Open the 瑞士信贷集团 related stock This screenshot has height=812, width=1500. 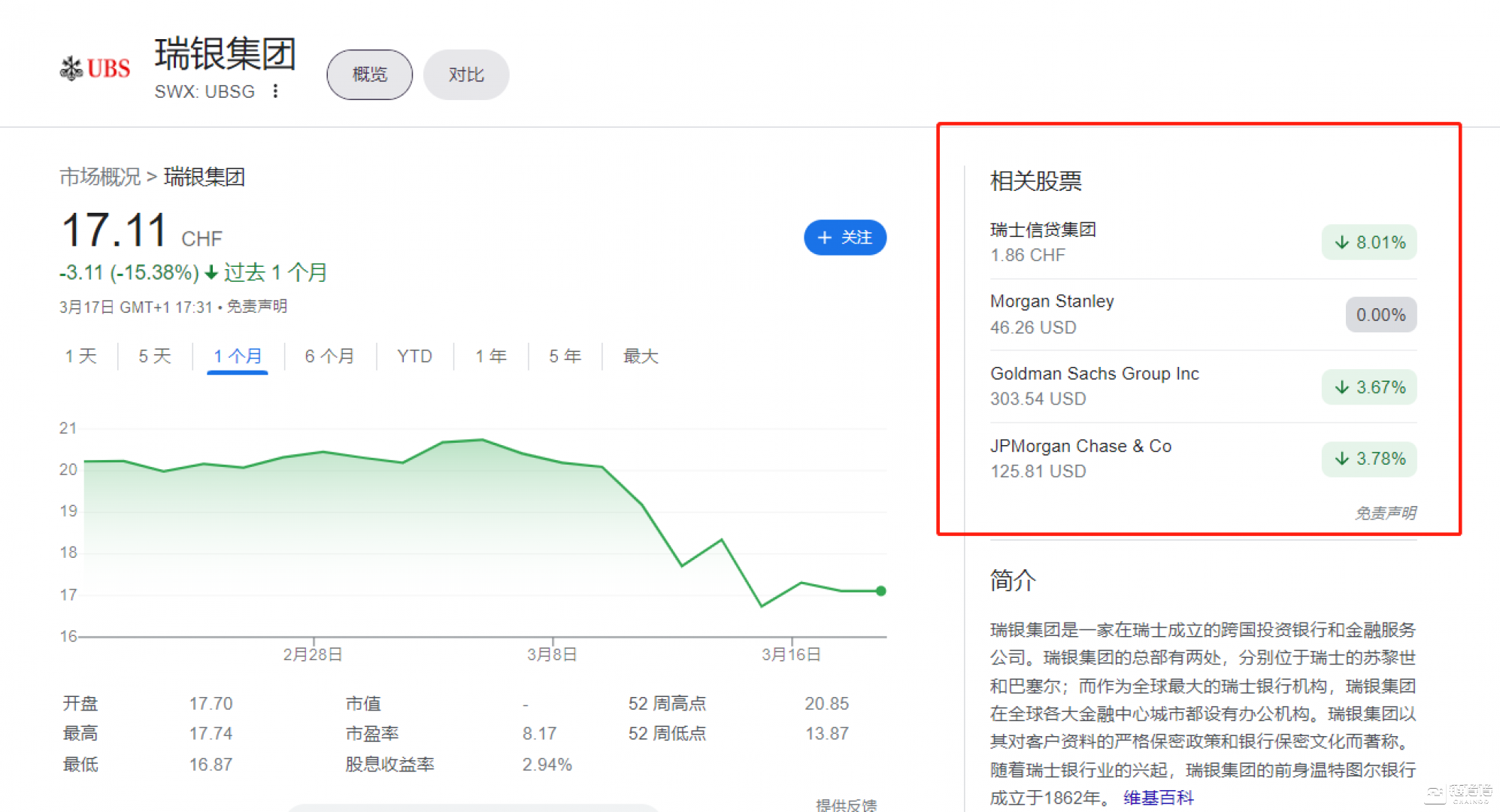click(x=1043, y=229)
